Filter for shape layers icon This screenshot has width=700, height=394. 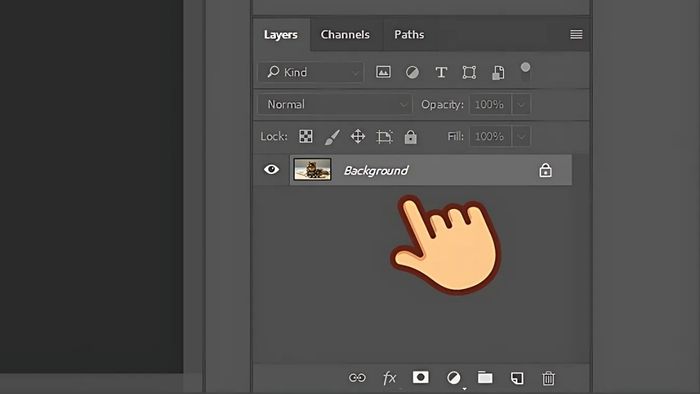pos(469,72)
